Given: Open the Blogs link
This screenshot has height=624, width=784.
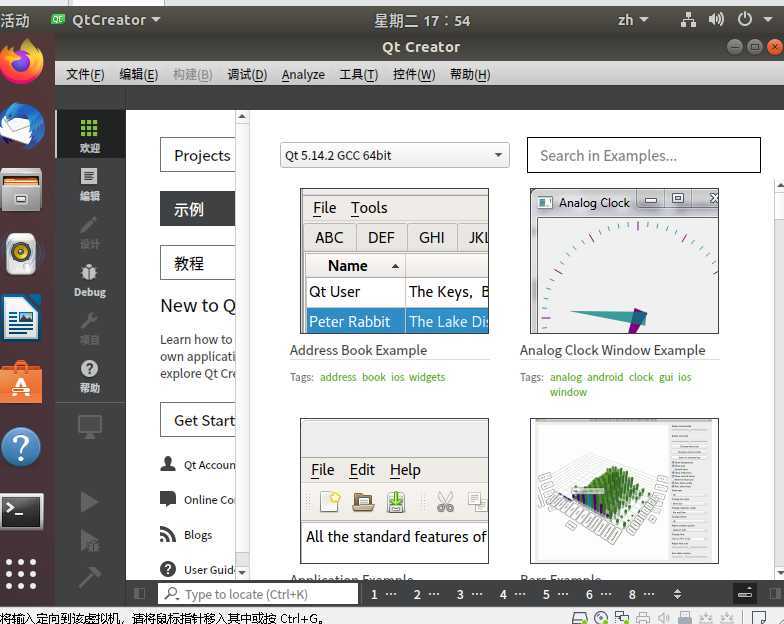Looking at the screenshot, I should pyautogui.click(x=198, y=535).
